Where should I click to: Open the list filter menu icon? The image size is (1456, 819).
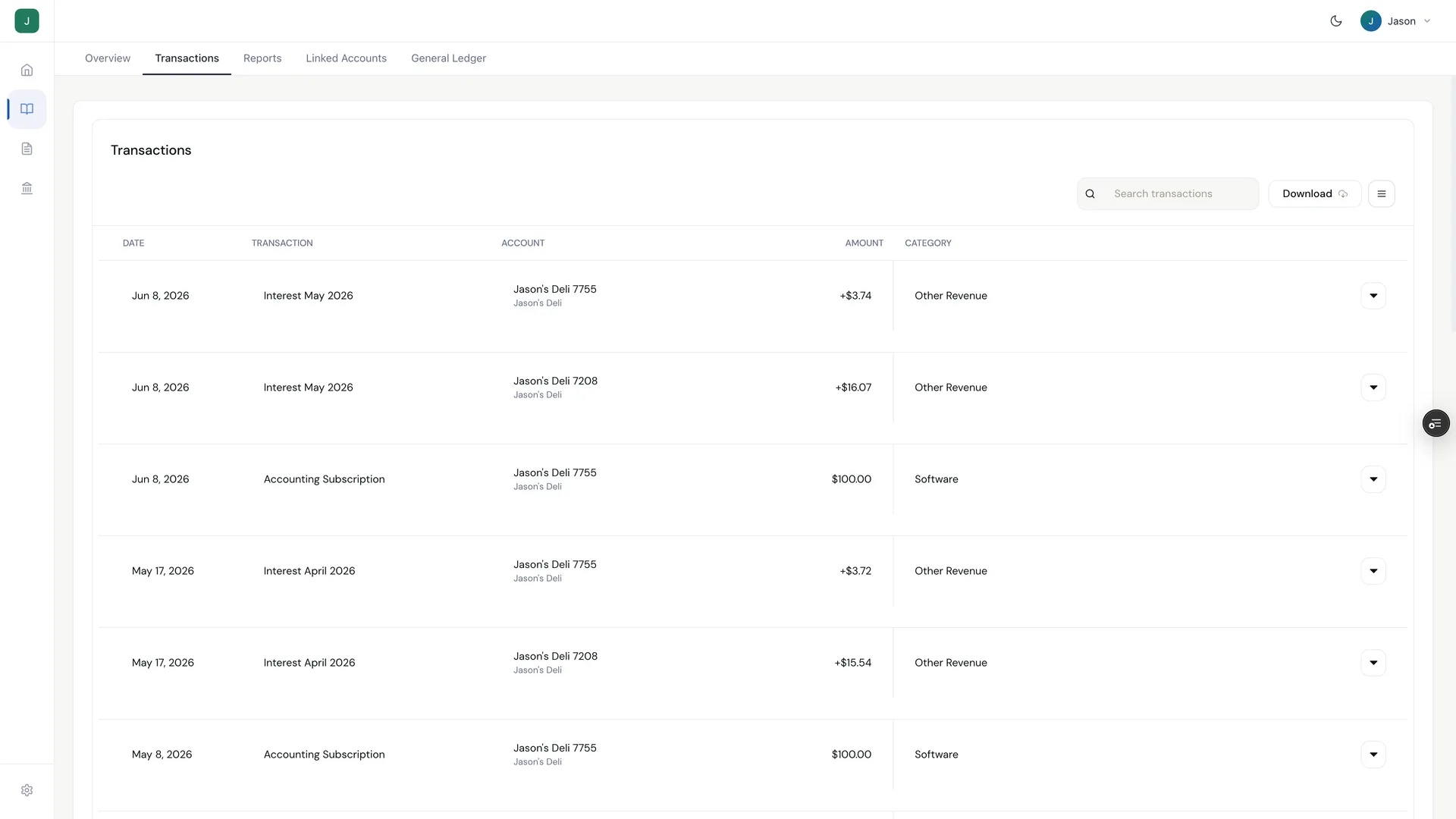click(1381, 194)
